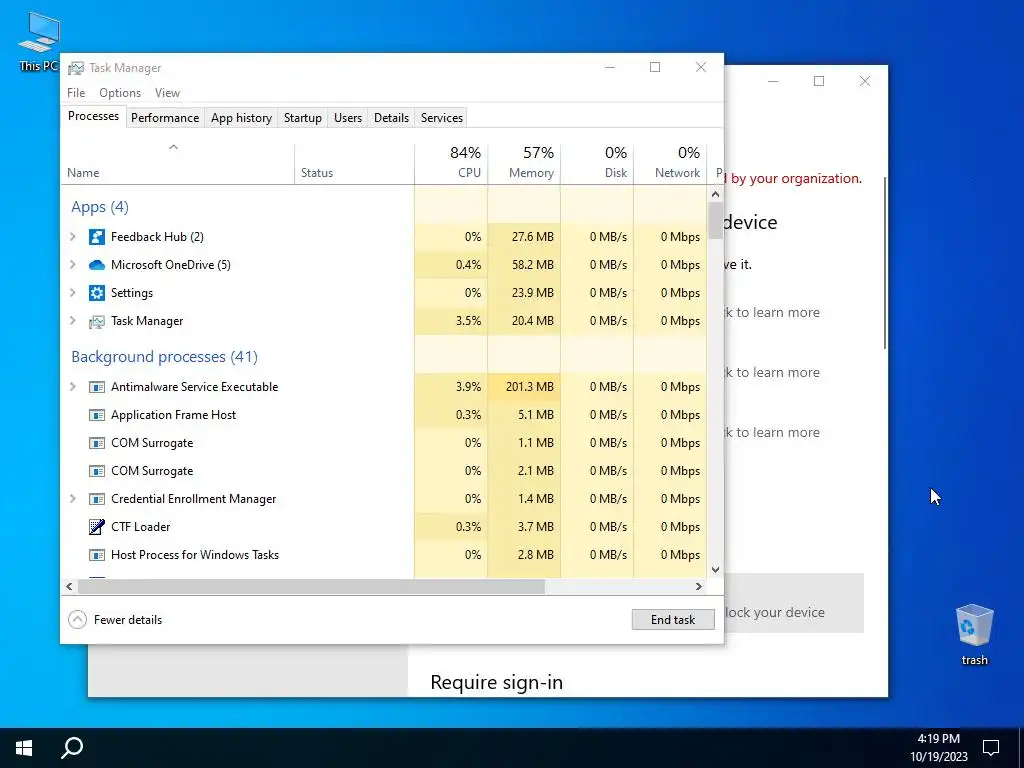The width and height of the screenshot is (1024, 768).
Task: Sort by the Memory column header
Action: tap(524, 164)
